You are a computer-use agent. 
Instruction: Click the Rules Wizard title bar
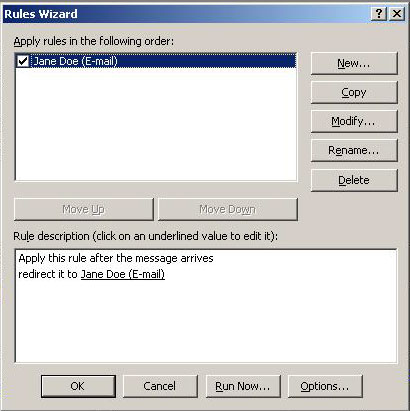[187, 14]
